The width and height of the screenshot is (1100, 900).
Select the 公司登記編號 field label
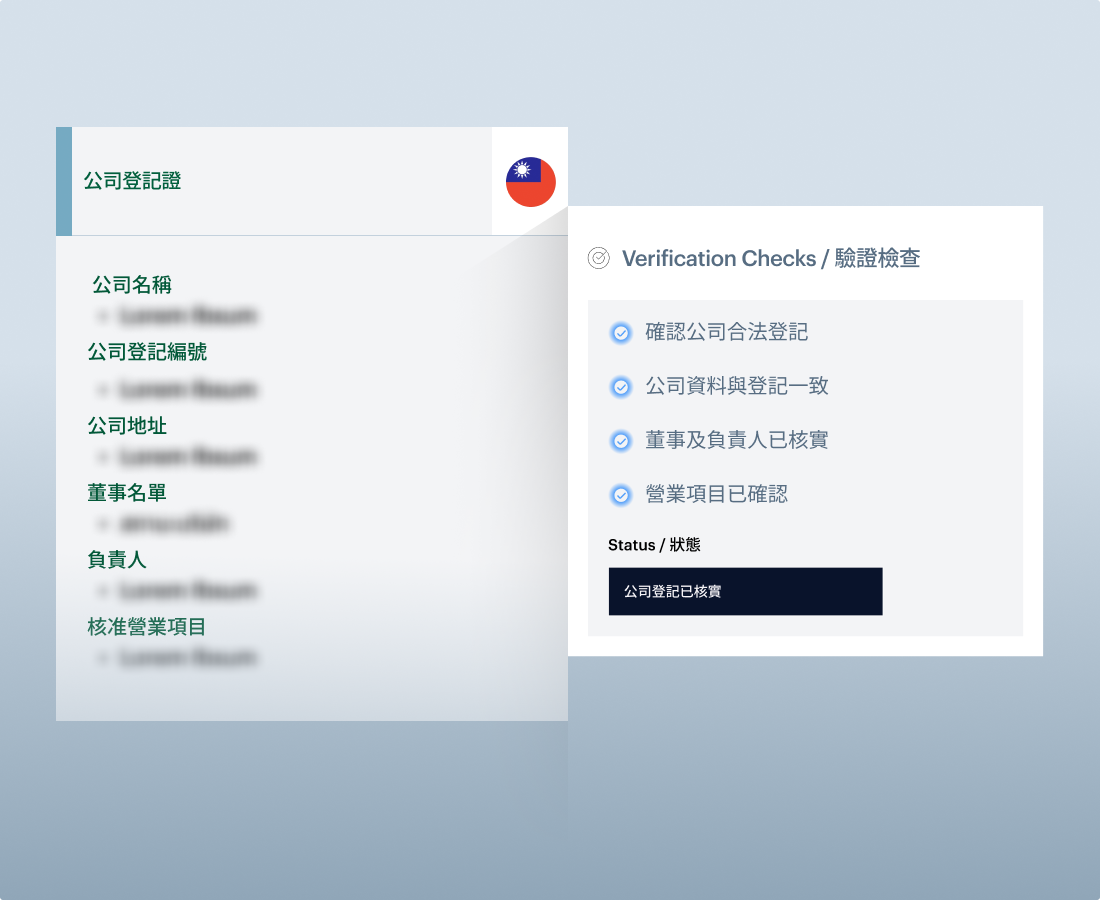(147, 352)
